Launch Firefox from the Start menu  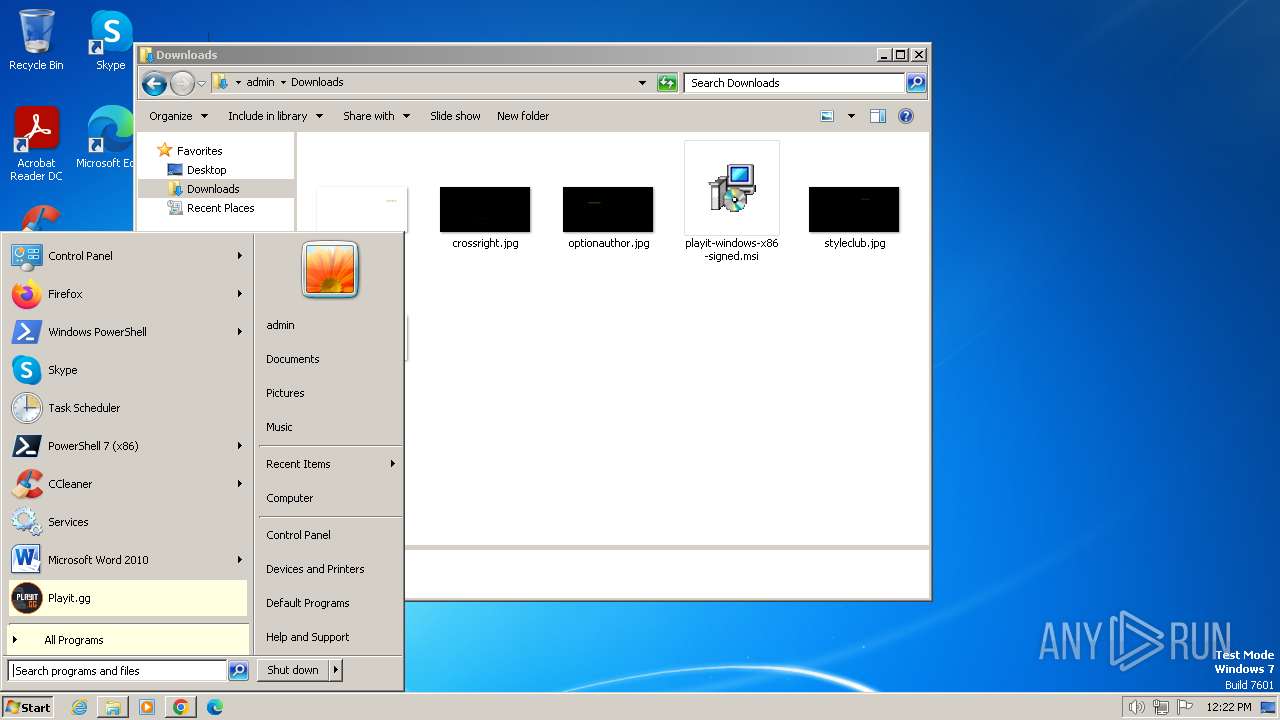(x=128, y=294)
